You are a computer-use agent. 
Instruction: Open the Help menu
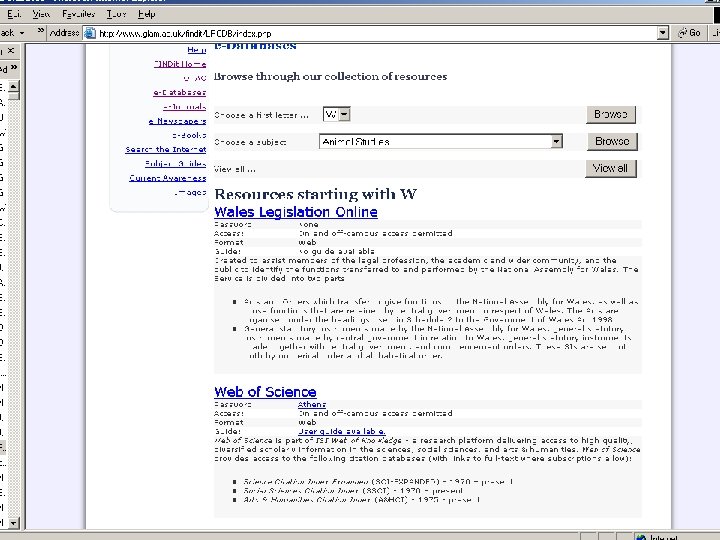point(147,14)
